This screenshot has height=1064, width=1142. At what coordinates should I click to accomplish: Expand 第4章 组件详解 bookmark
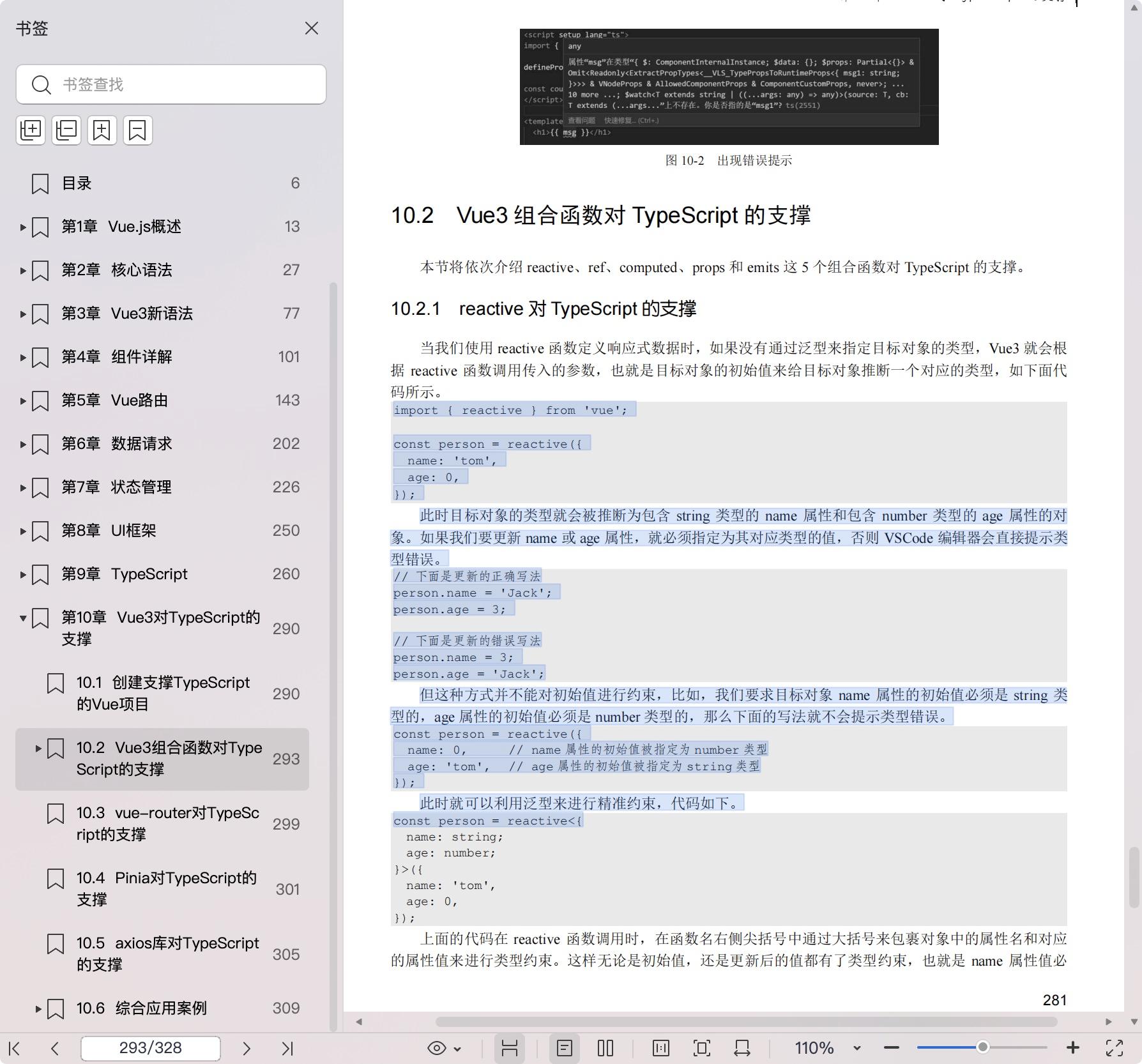tap(23, 357)
